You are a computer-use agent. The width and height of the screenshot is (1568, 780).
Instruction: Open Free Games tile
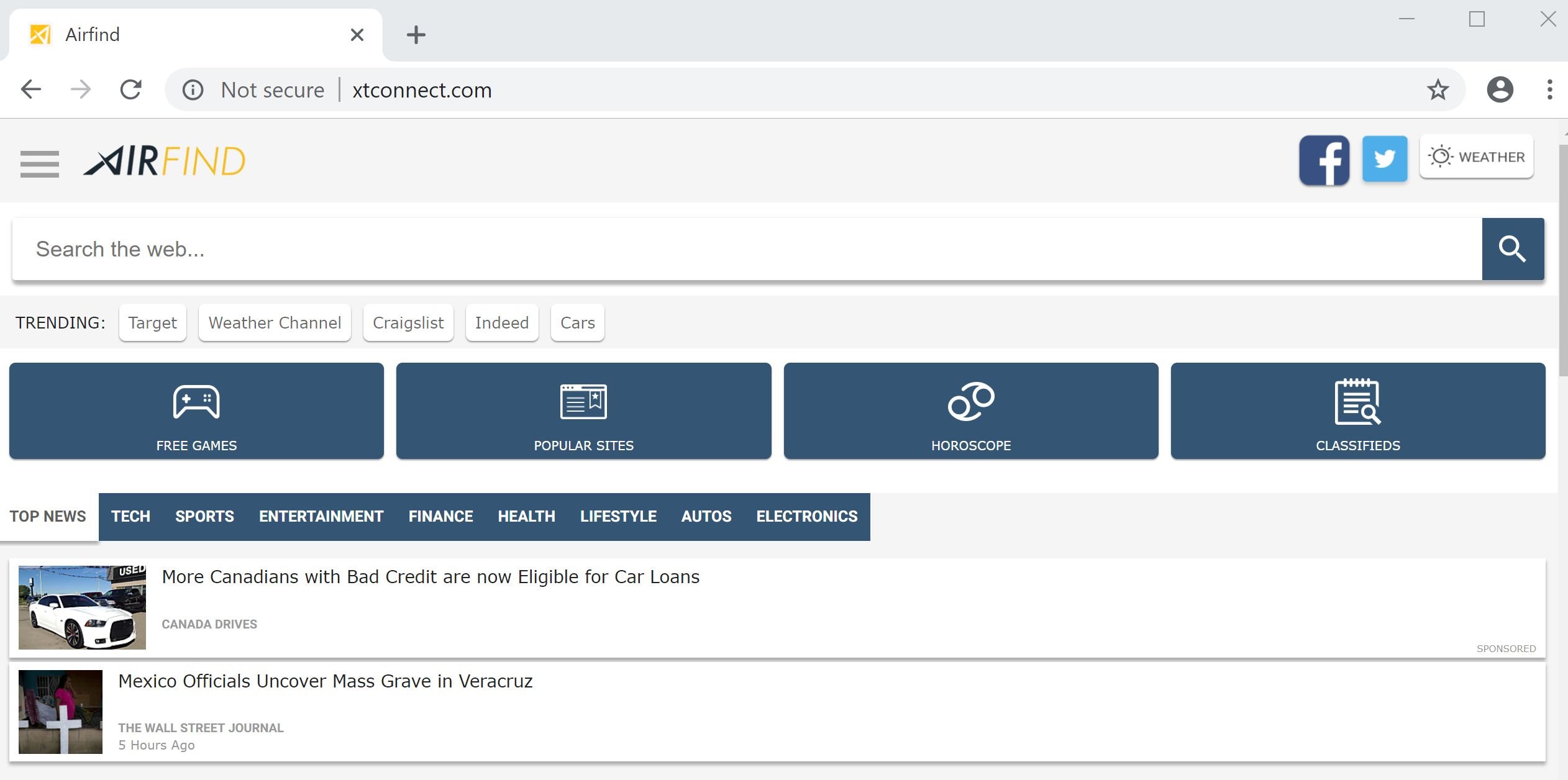click(x=196, y=411)
